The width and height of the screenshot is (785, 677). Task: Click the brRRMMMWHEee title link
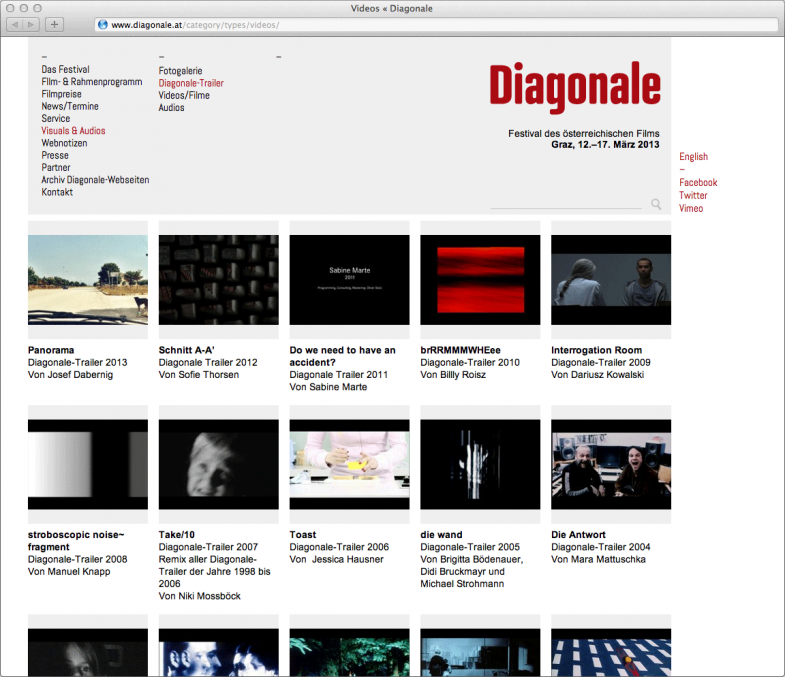tap(461, 351)
